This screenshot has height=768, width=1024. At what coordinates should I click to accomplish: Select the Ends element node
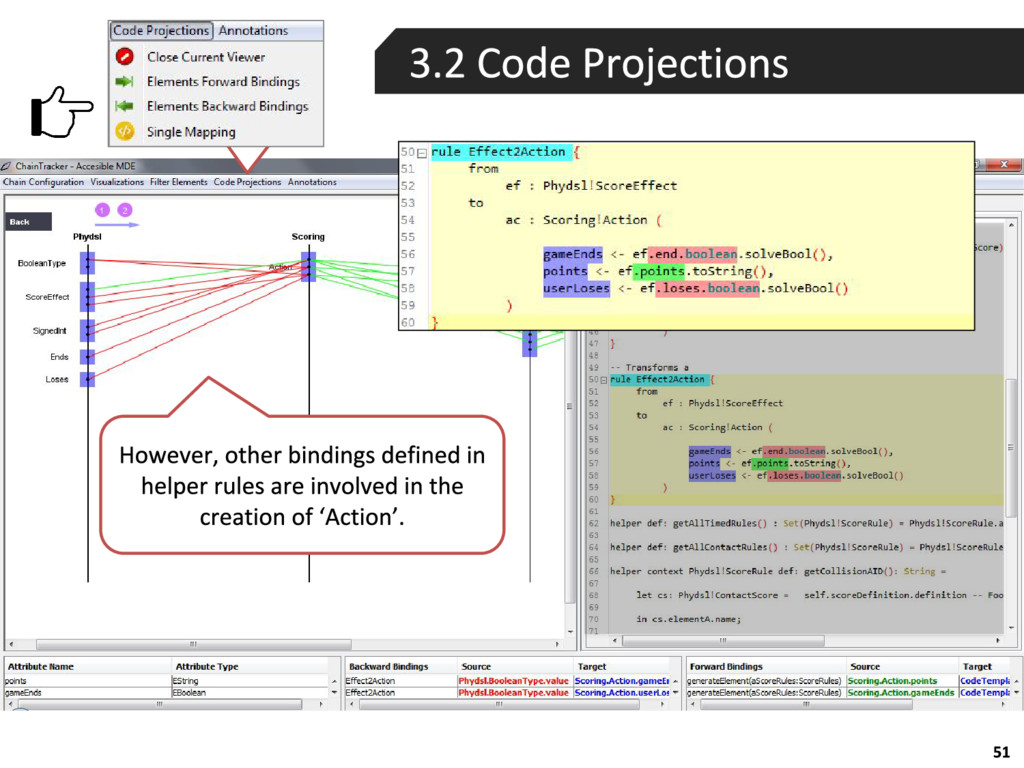coord(88,357)
